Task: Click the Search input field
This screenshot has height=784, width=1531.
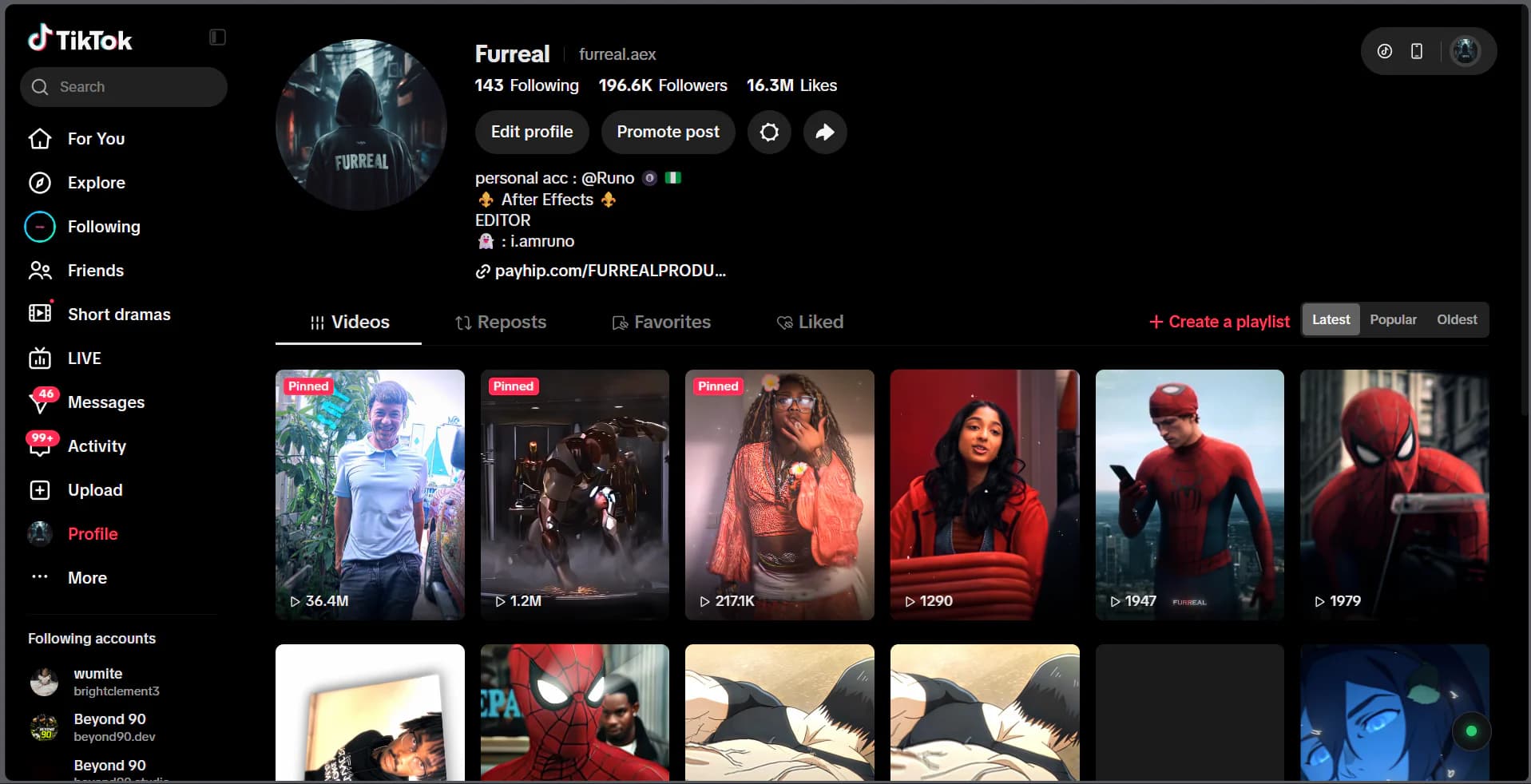Action: pyautogui.click(x=124, y=87)
